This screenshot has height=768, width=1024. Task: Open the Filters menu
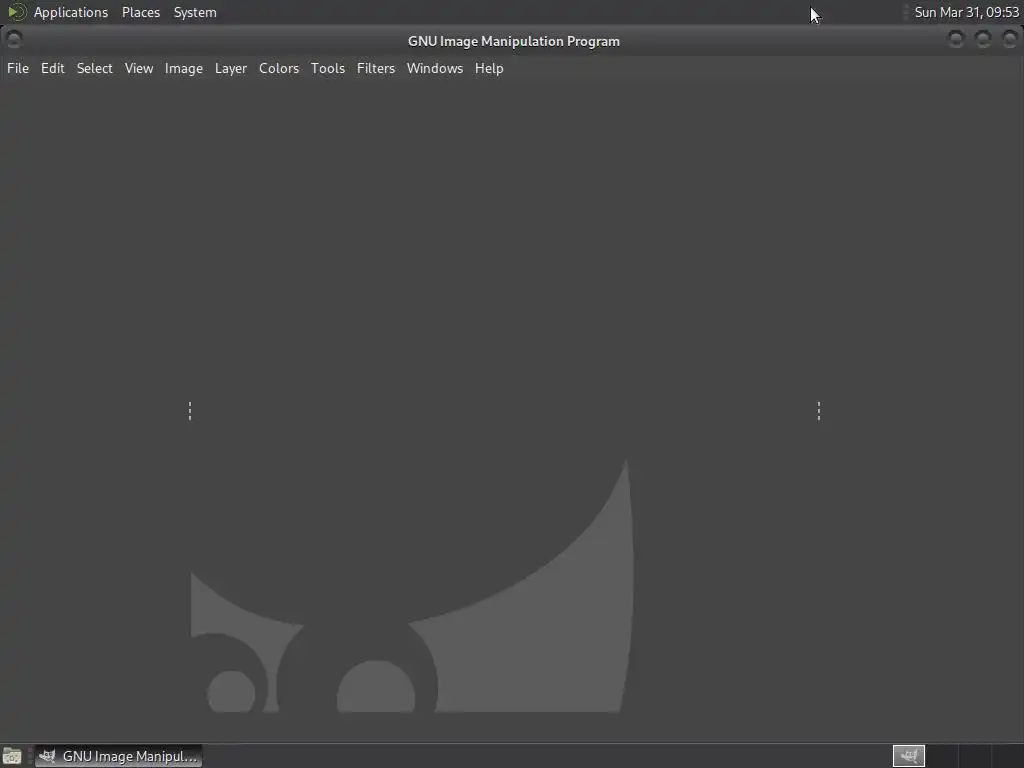pos(376,69)
